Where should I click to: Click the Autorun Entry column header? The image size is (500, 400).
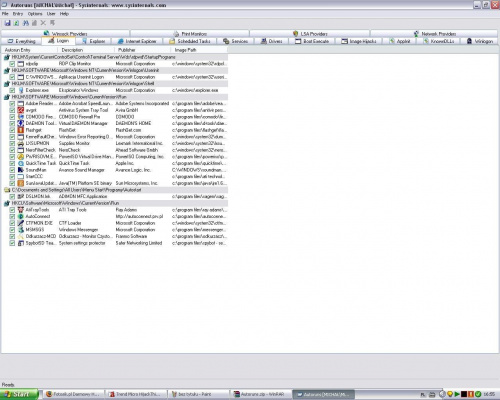(x=30, y=50)
